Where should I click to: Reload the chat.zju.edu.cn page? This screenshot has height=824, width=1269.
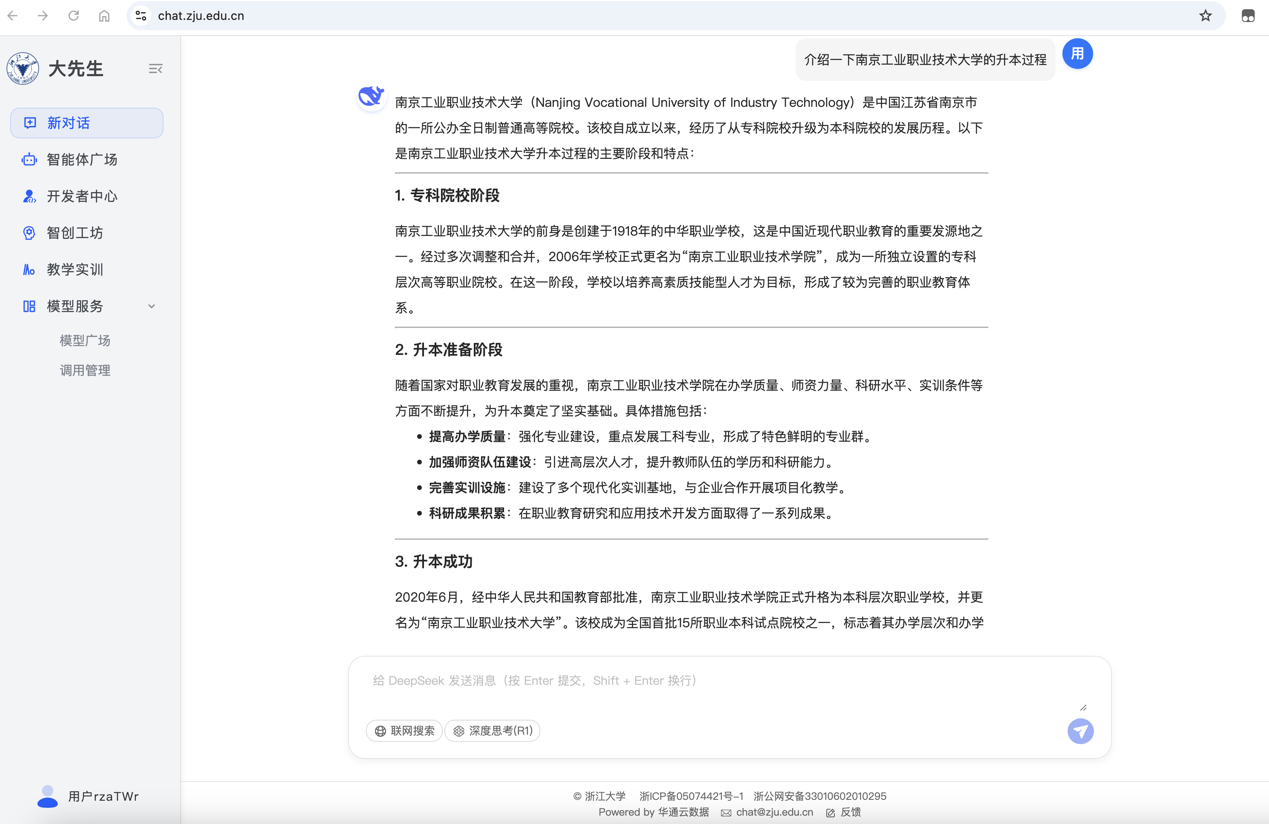click(x=74, y=16)
